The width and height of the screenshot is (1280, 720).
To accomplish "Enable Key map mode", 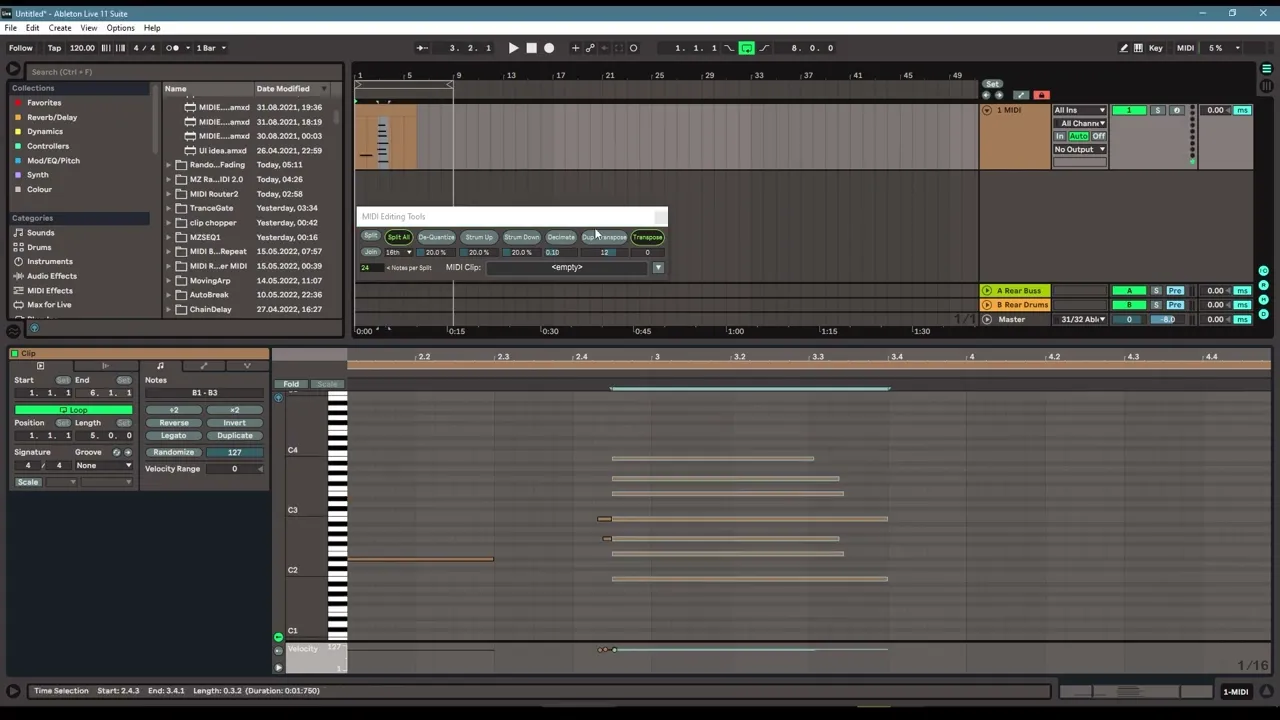I will point(1156,48).
